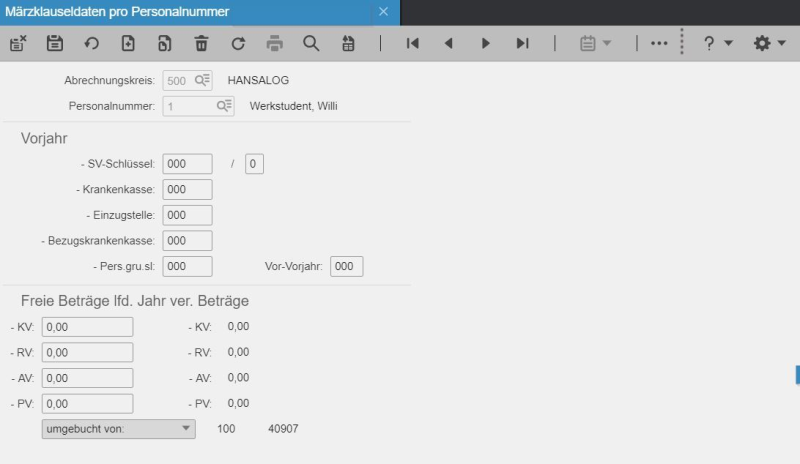Viewport: 800px width, 464px height.
Task: Open the three-dots more options menu
Action: (659, 43)
